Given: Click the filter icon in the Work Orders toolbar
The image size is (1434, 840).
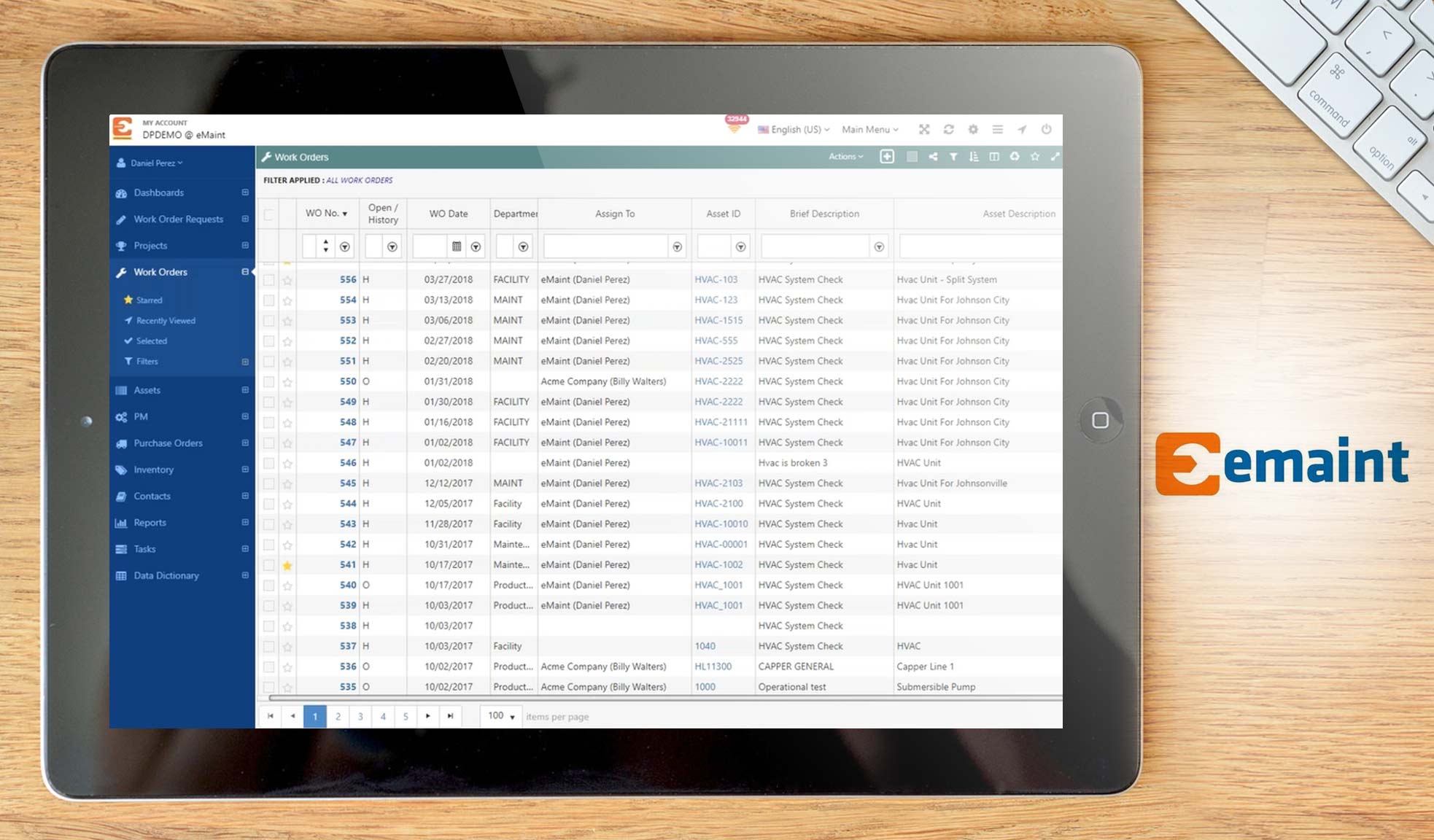Looking at the screenshot, I should coord(953,156).
